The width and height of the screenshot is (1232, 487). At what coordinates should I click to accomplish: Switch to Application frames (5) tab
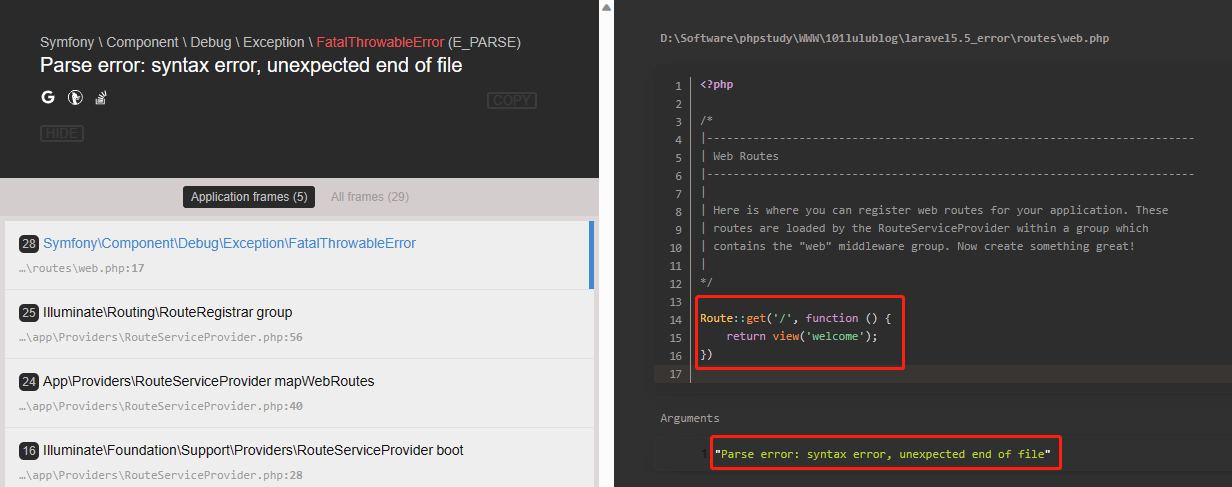pos(249,197)
